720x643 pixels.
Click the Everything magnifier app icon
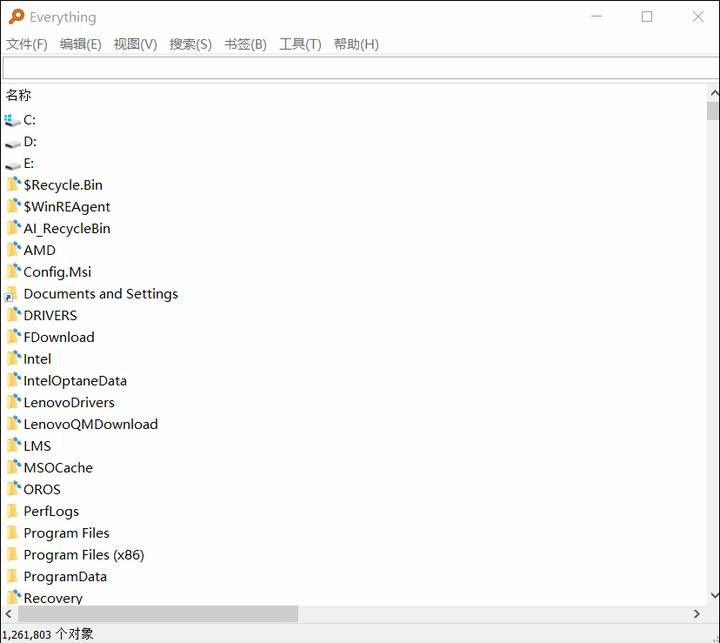16,17
